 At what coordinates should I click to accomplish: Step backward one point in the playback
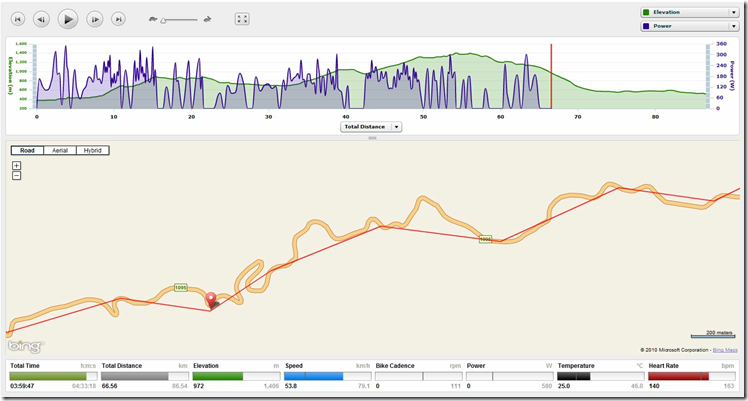[x=42, y=19]
